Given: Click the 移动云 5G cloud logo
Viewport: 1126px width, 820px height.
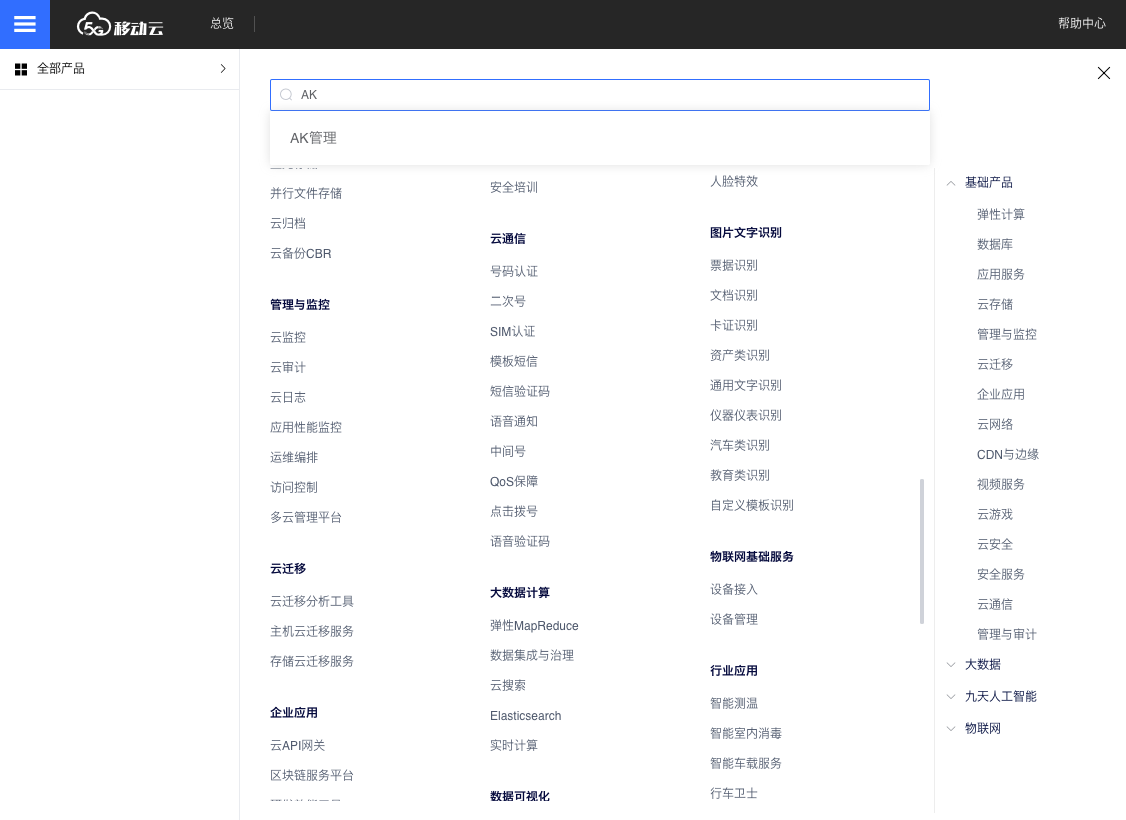Looking at the screenshot, I should click(120, 25).
